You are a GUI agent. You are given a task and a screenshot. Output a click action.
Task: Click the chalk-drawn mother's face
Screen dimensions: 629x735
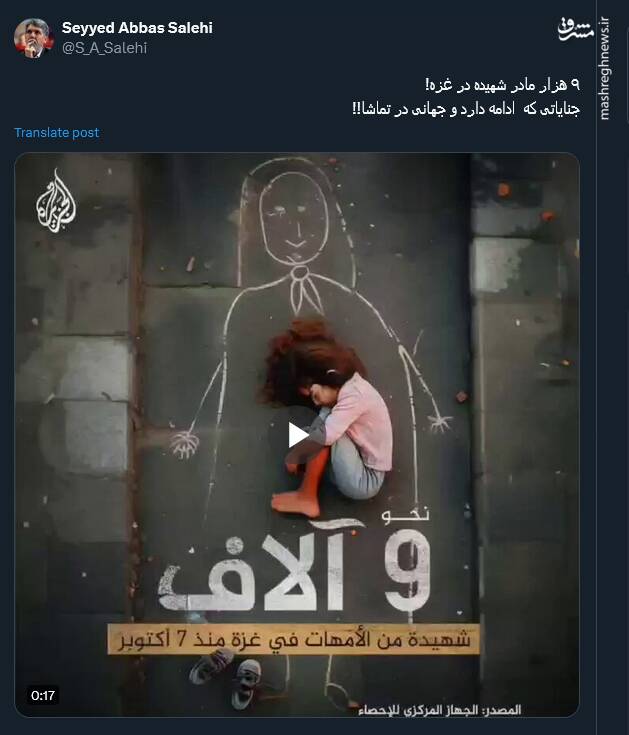tap(294, 217)
